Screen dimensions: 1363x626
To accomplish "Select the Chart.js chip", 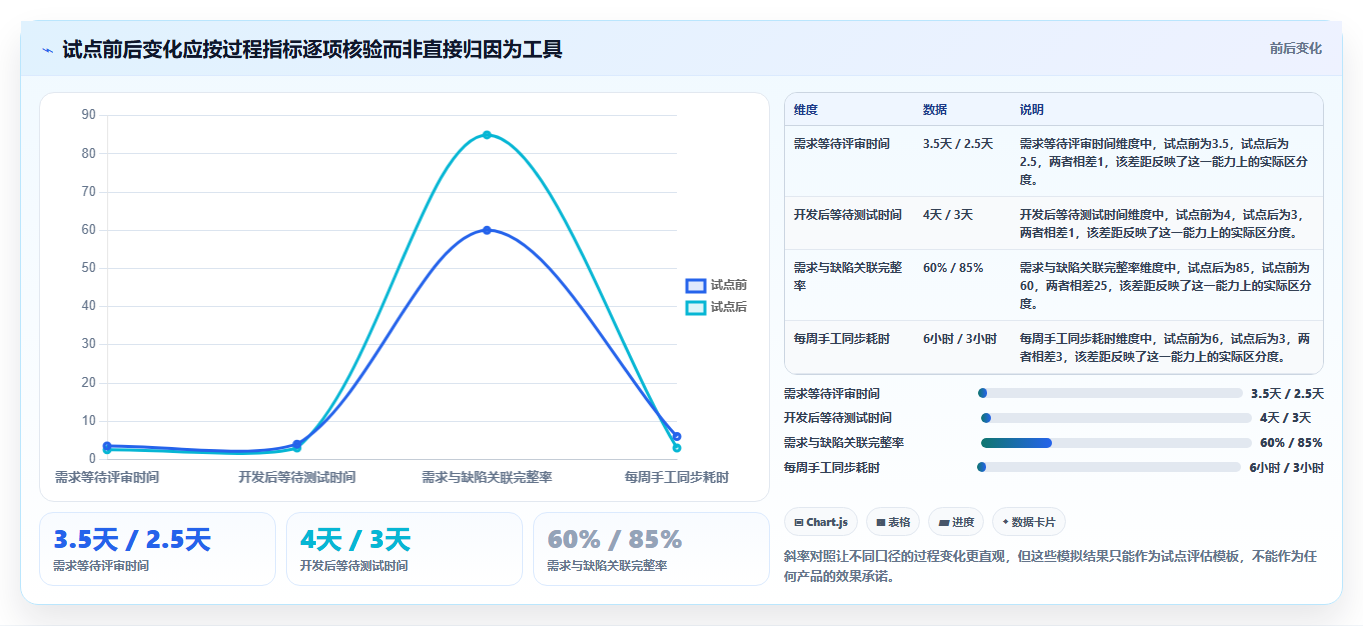I will [820, 522].
